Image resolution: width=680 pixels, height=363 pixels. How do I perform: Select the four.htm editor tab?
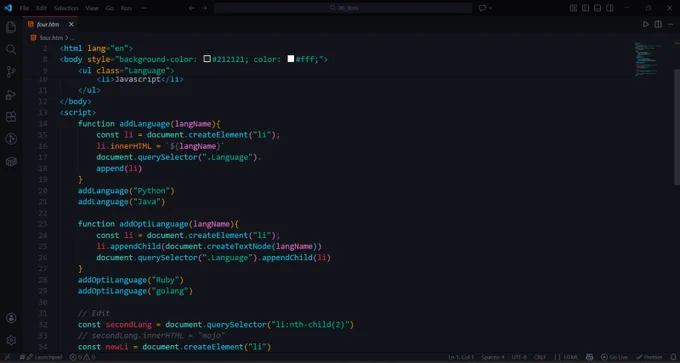point(51,24)
